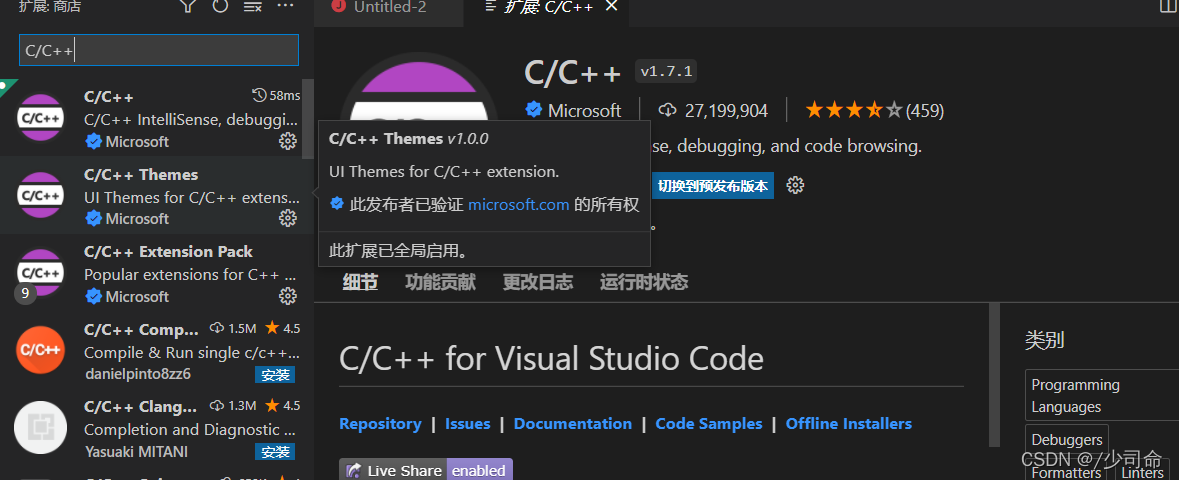Image resolution: width=1179 pixels, height=480 pixels.
Task: Click the C/C++ Compile Run extension icon
Action: [41, 350]
